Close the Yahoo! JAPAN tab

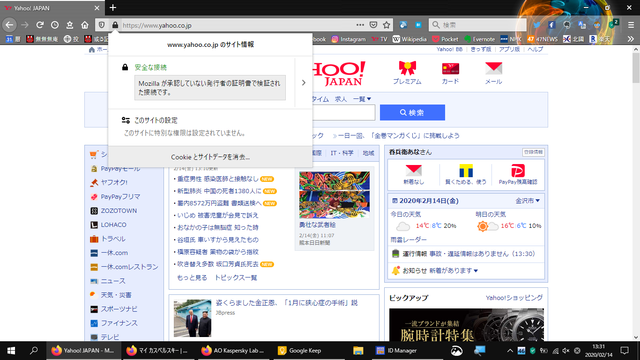97,8
